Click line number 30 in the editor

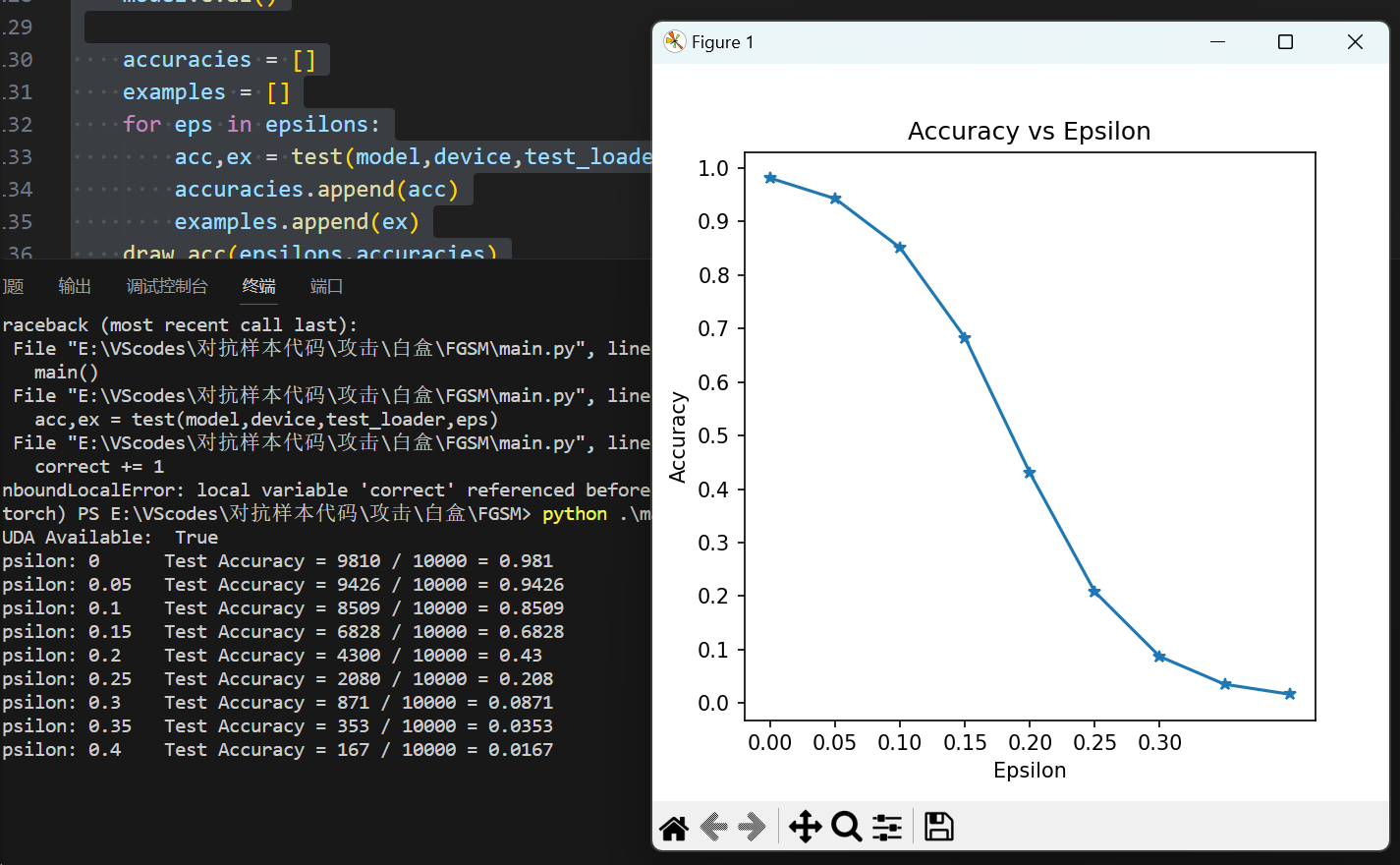pos(17,60)
